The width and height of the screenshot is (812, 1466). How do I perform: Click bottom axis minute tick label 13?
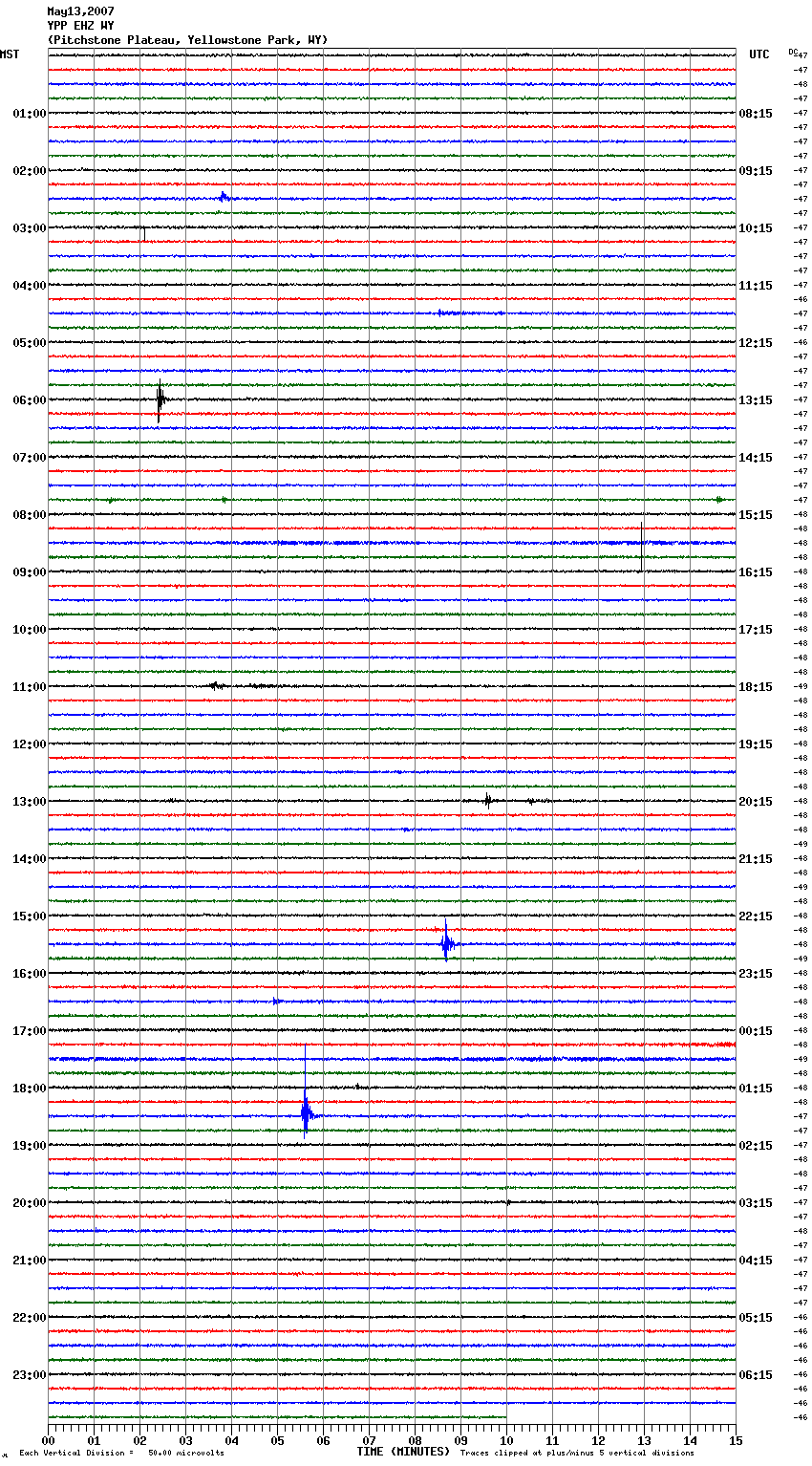pyautogui.click(x=644, y=1440)
